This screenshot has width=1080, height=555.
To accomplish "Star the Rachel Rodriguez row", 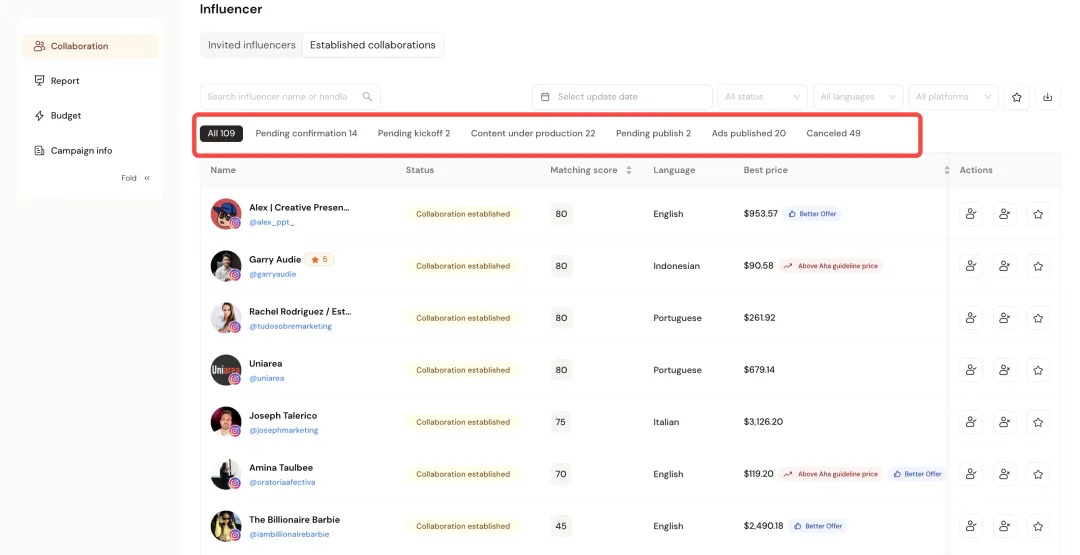I will (x=1038, y=318).
